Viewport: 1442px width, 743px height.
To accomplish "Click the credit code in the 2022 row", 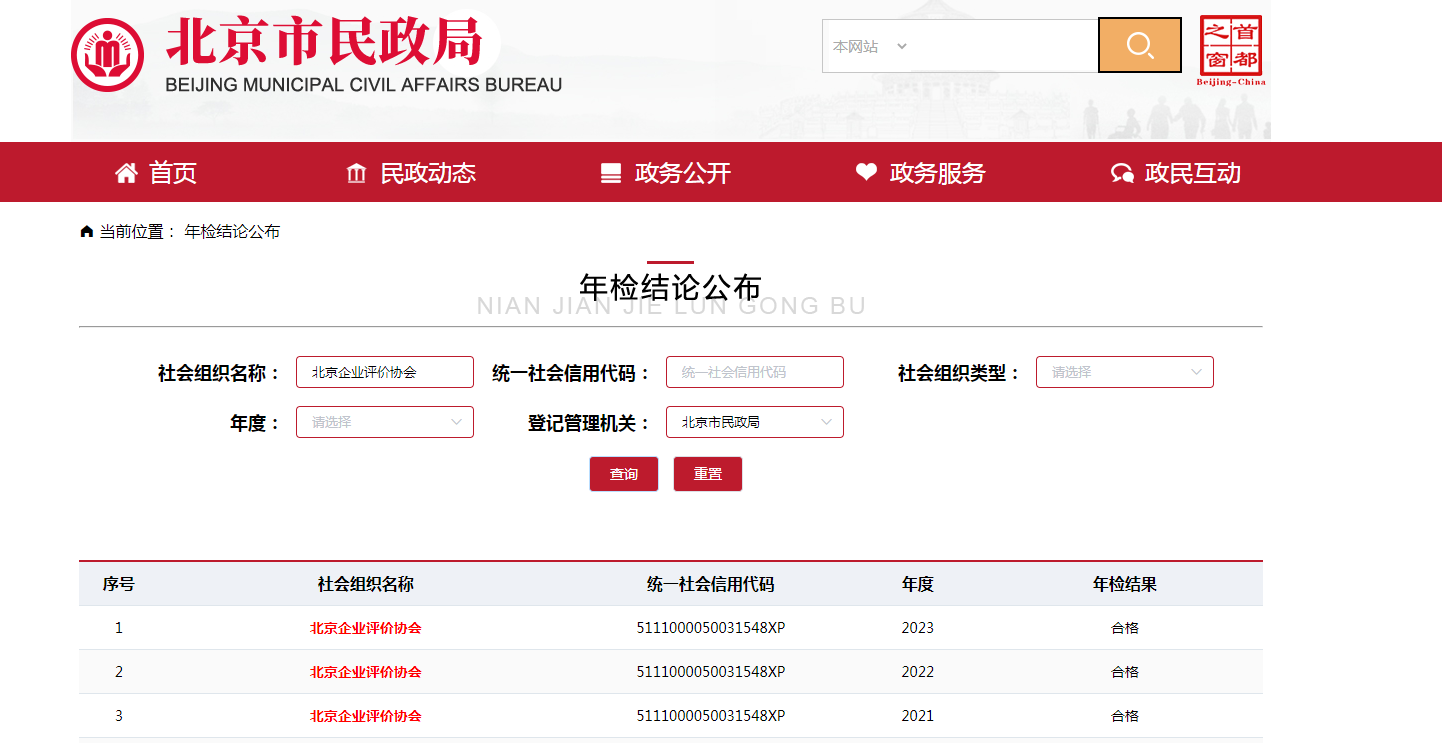I will click(711, 672).
